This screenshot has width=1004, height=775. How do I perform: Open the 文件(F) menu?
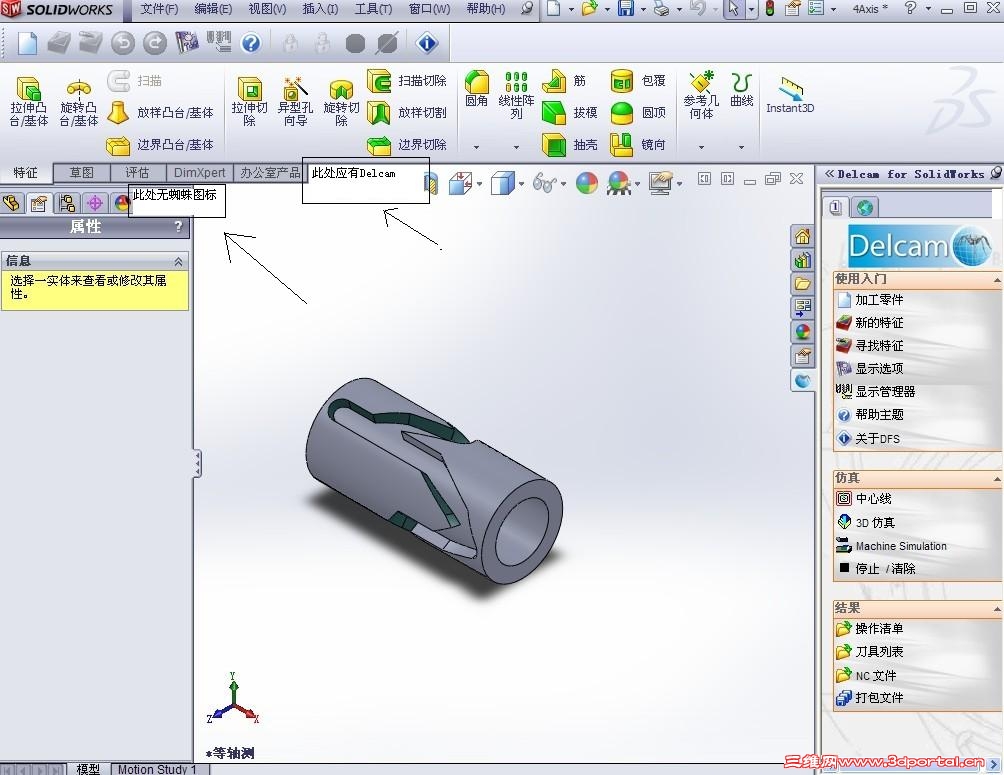(159, 9)
